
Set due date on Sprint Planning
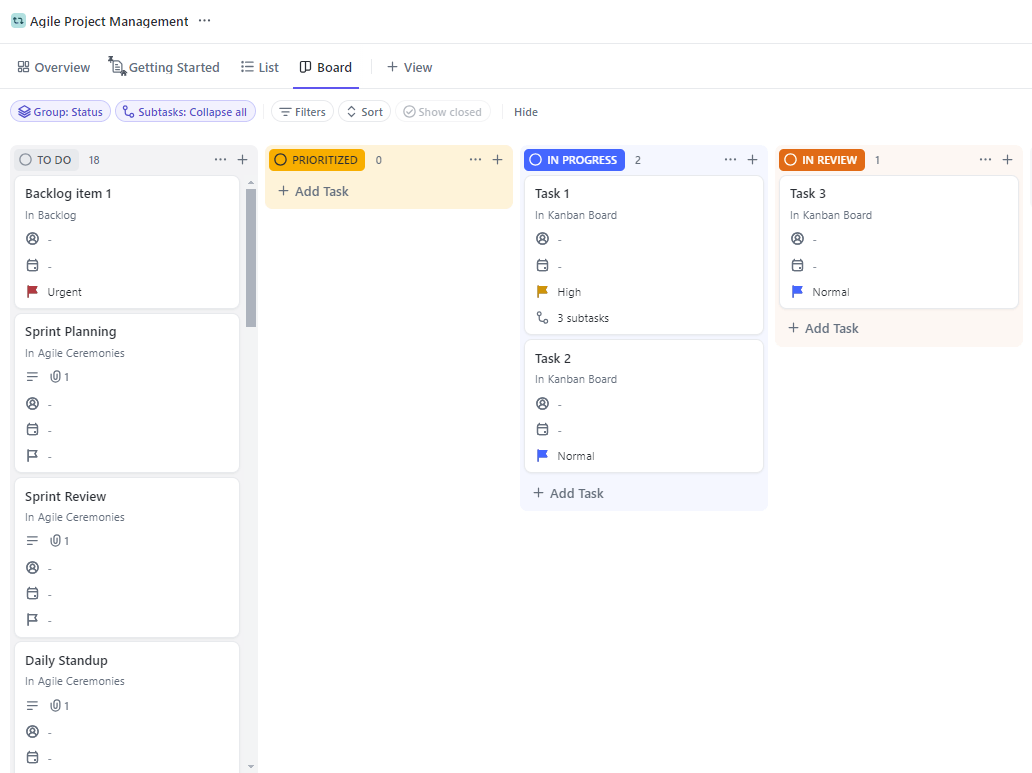coord(32,429)
